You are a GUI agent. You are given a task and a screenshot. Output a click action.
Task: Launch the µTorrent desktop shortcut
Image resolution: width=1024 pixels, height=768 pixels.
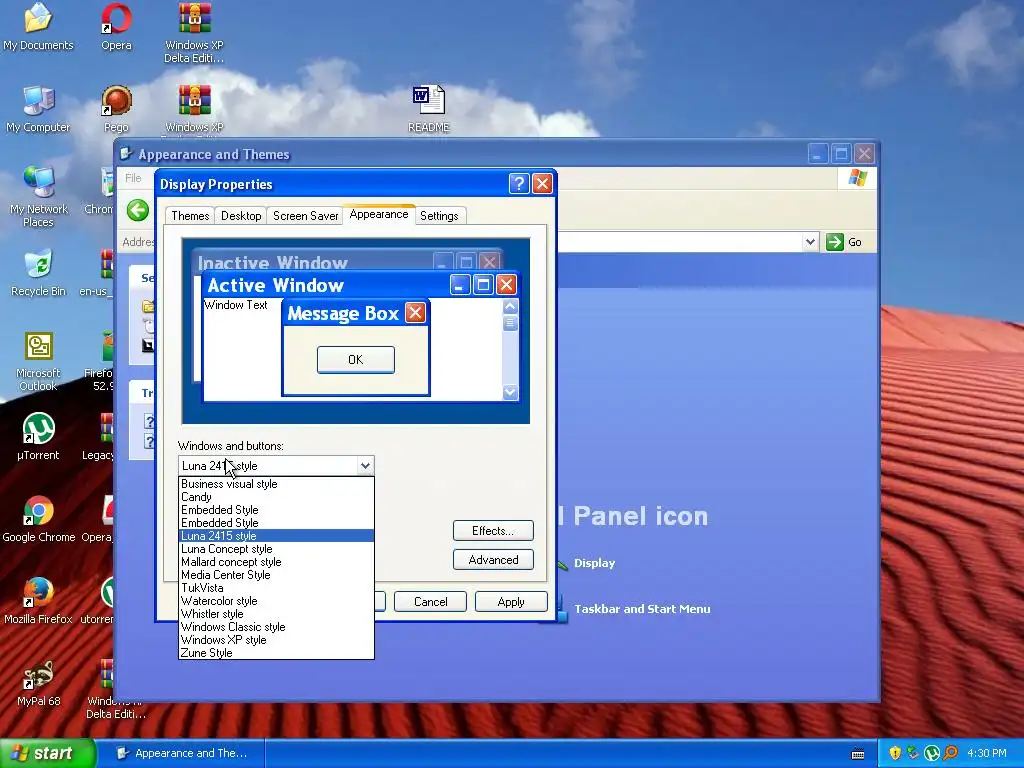[x=38, y=437]
